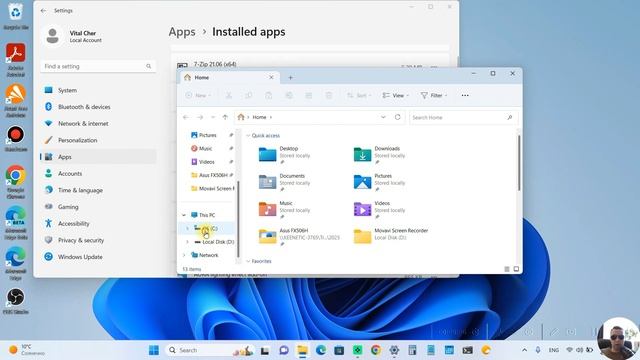Open Network & internet in Settings
Screen dimensions: 640x360
pos(98,124)
